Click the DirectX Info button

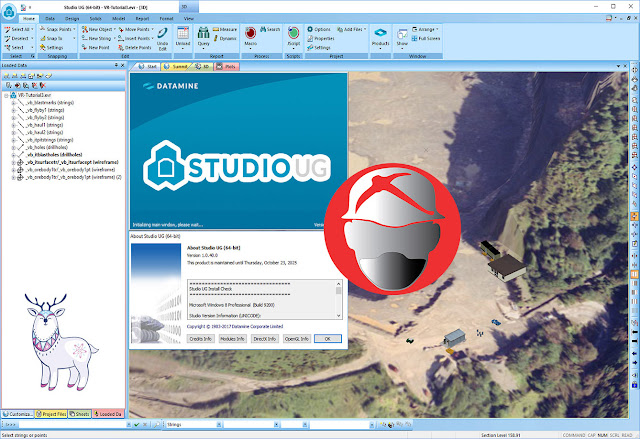(264, 339)
